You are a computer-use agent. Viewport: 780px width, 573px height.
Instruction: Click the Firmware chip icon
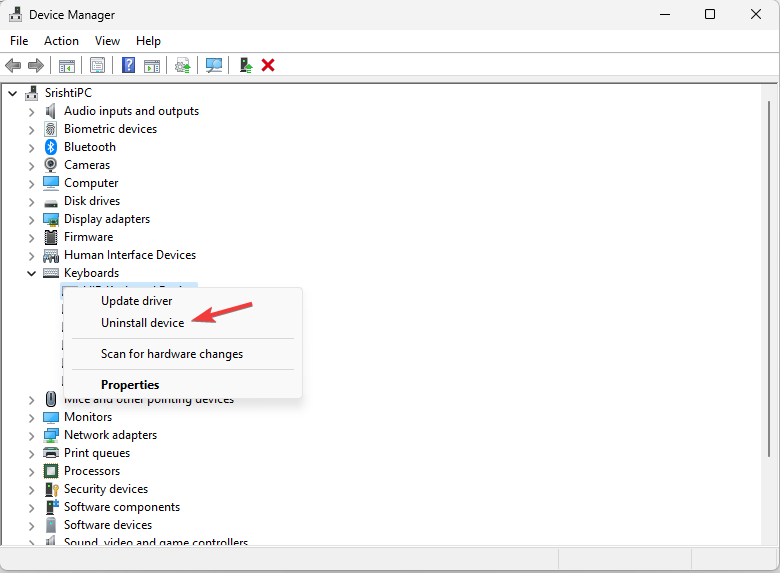tap(51, 237)
